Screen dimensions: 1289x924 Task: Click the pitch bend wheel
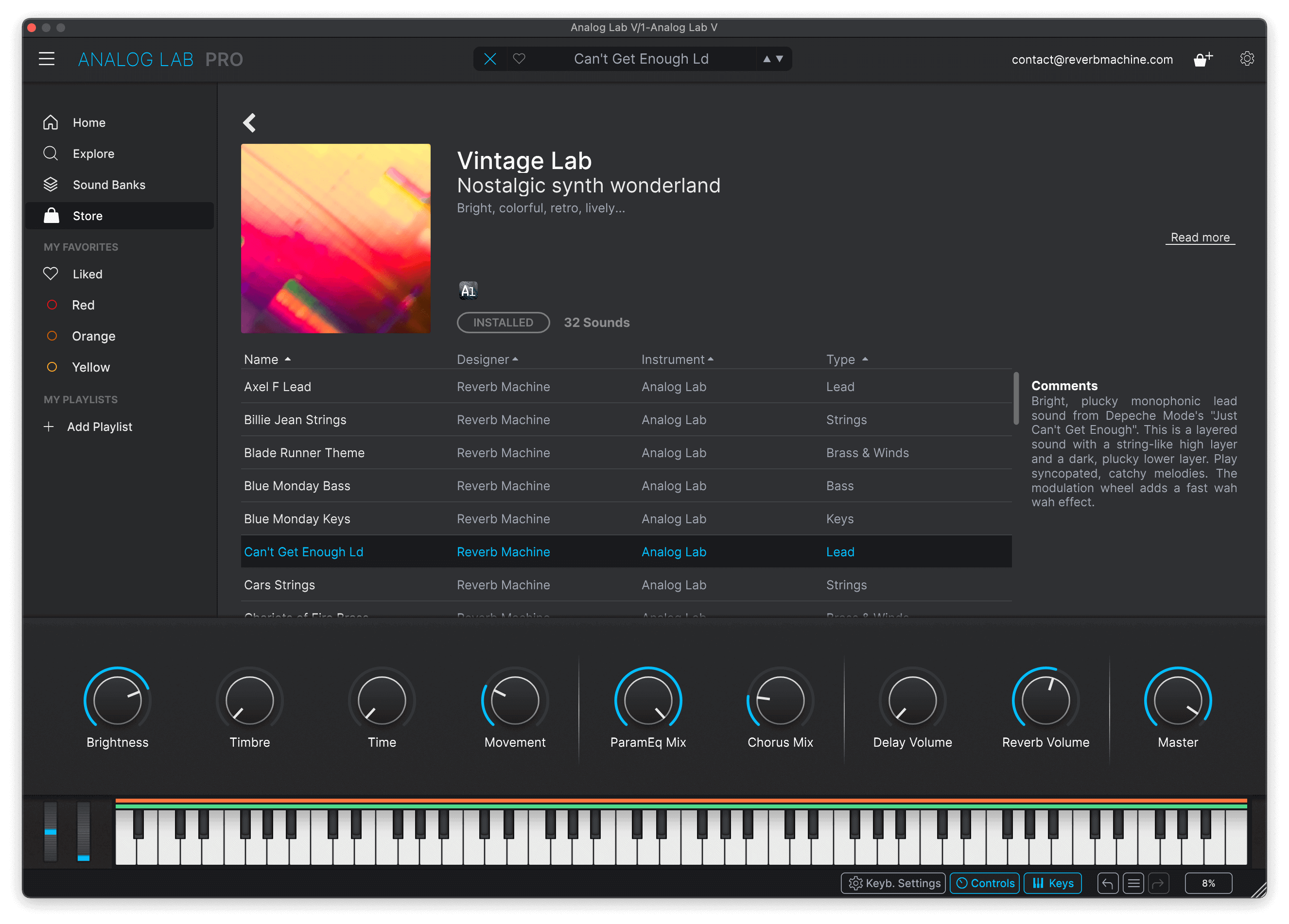(x=51, y=831)
